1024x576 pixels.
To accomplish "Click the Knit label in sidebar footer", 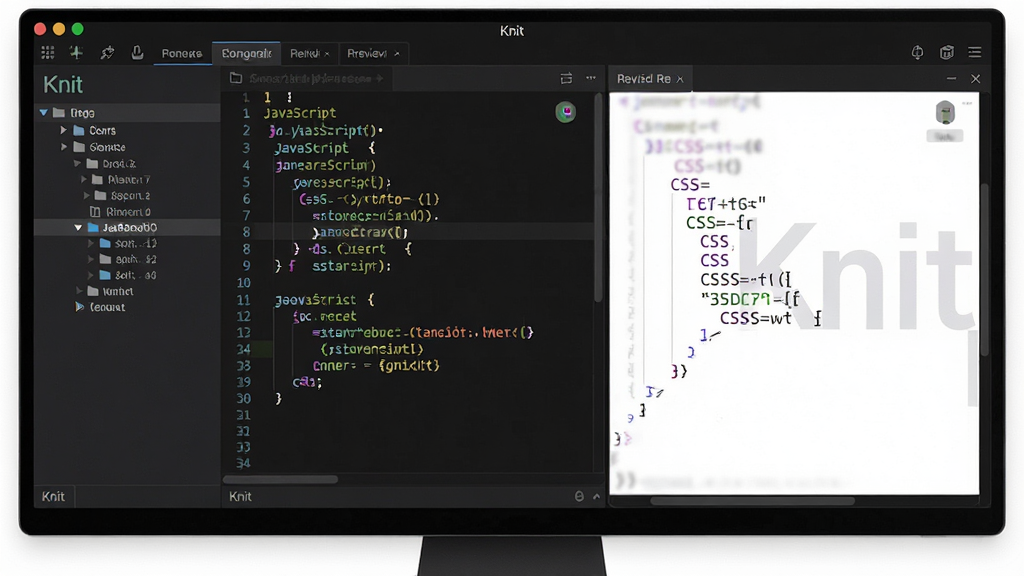I will pyautogui.click(x=53, y=496).
